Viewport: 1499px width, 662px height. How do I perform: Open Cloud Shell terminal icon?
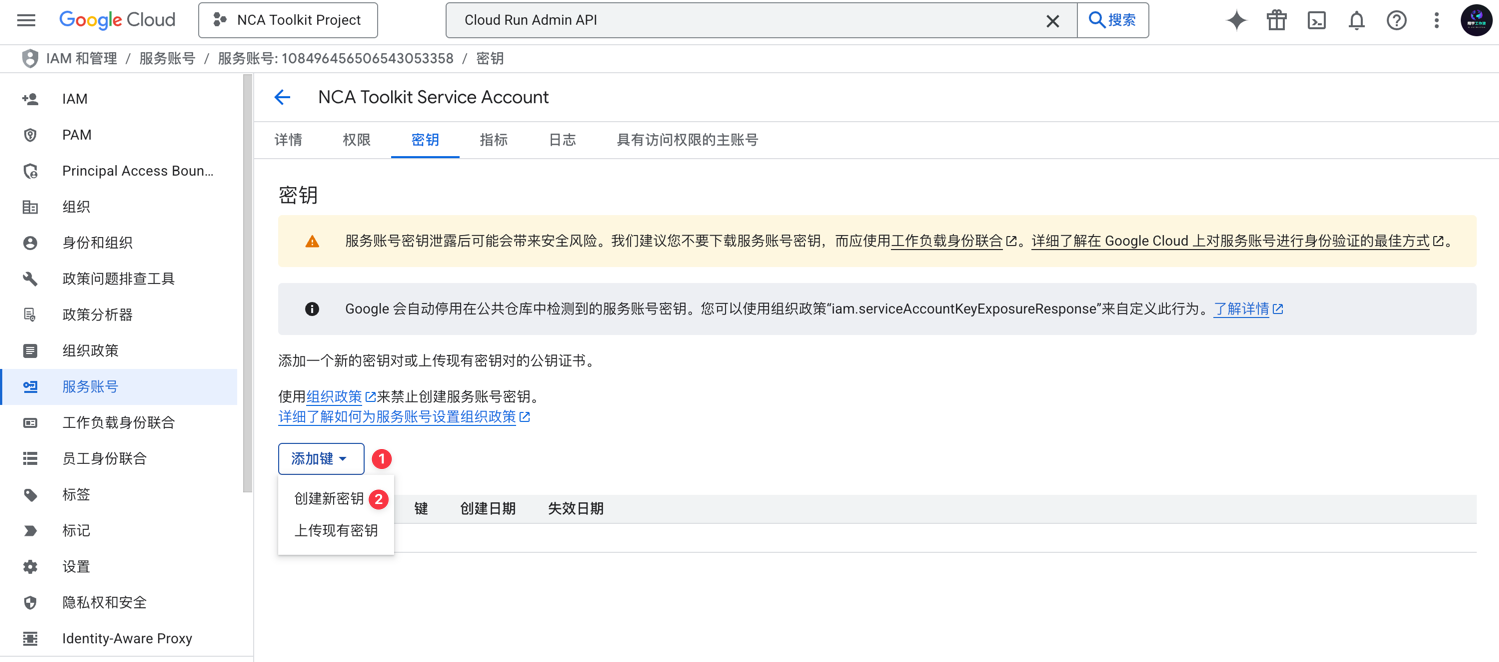point(1316,20)
